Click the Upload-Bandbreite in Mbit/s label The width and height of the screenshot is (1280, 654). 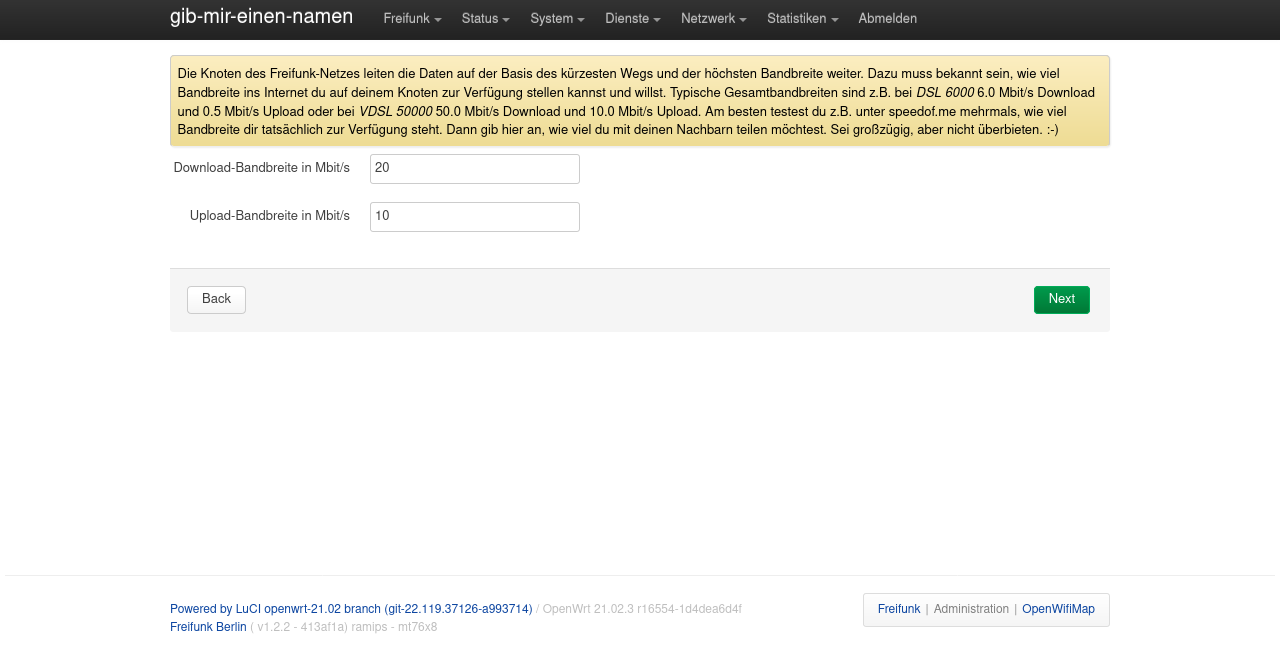(269, 216)
